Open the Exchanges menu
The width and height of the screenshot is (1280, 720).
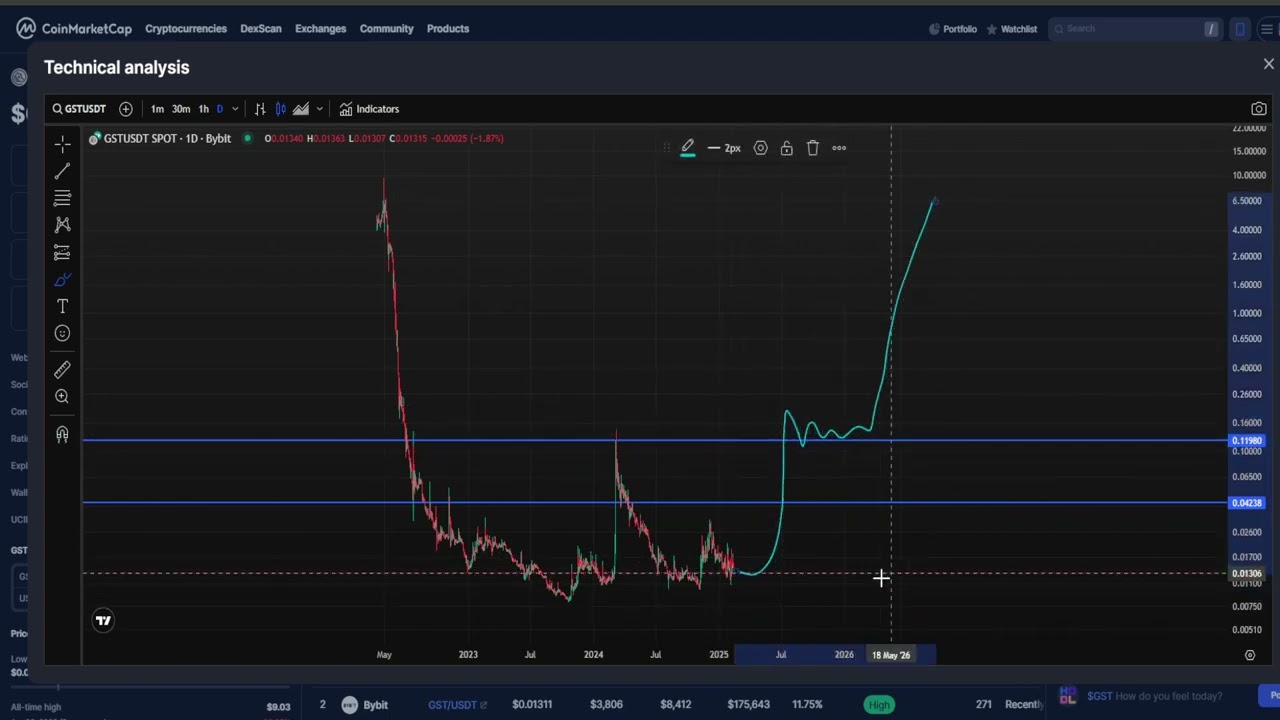(321, 28)
